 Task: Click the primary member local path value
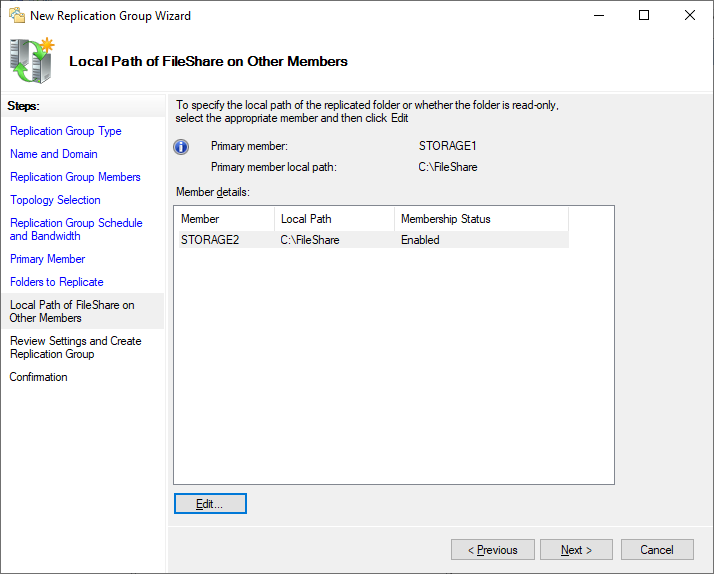point(448,167)
